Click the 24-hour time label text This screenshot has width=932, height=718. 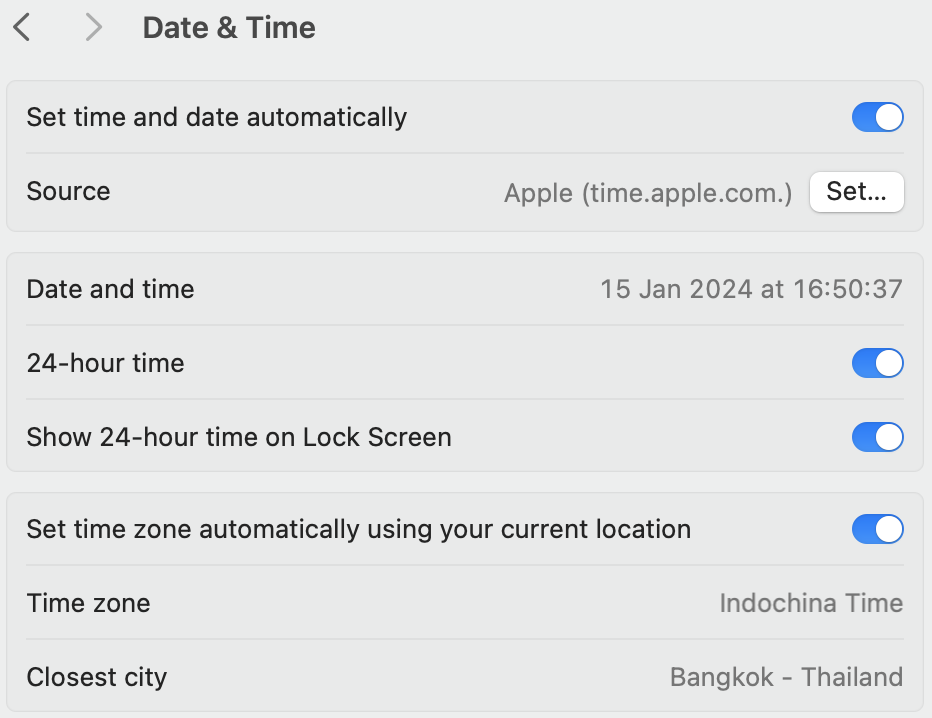point(106,363)
